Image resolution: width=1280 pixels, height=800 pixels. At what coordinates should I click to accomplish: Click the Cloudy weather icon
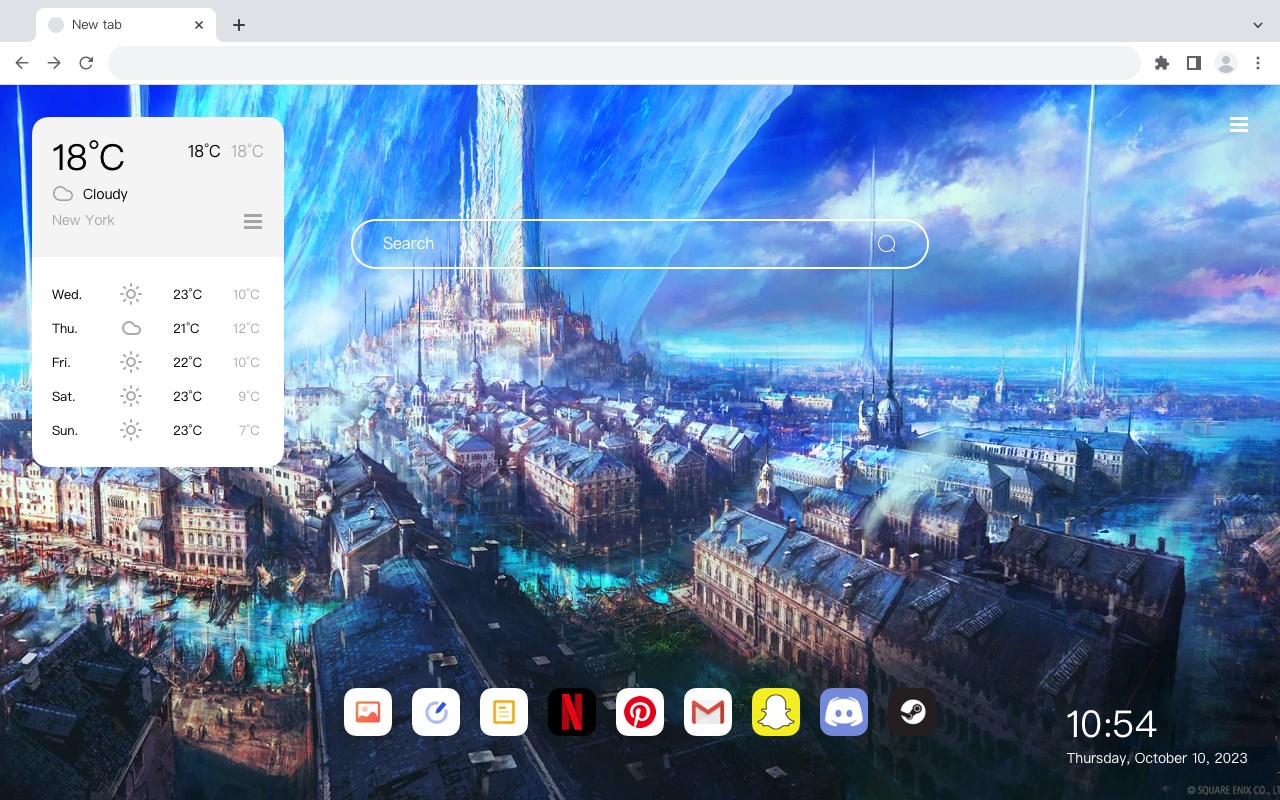[x=63, y=194]
